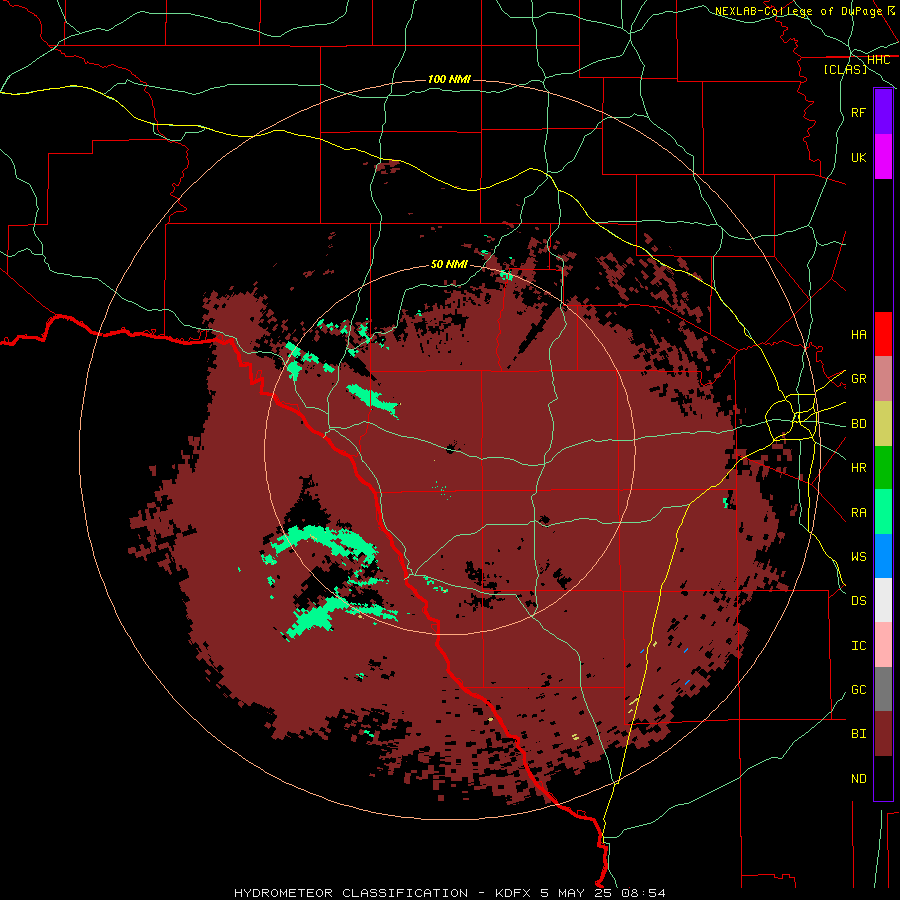Click the "100 NMI" range ring label
This screenshot has width=900, height=900.
click(x=449, y=79)
